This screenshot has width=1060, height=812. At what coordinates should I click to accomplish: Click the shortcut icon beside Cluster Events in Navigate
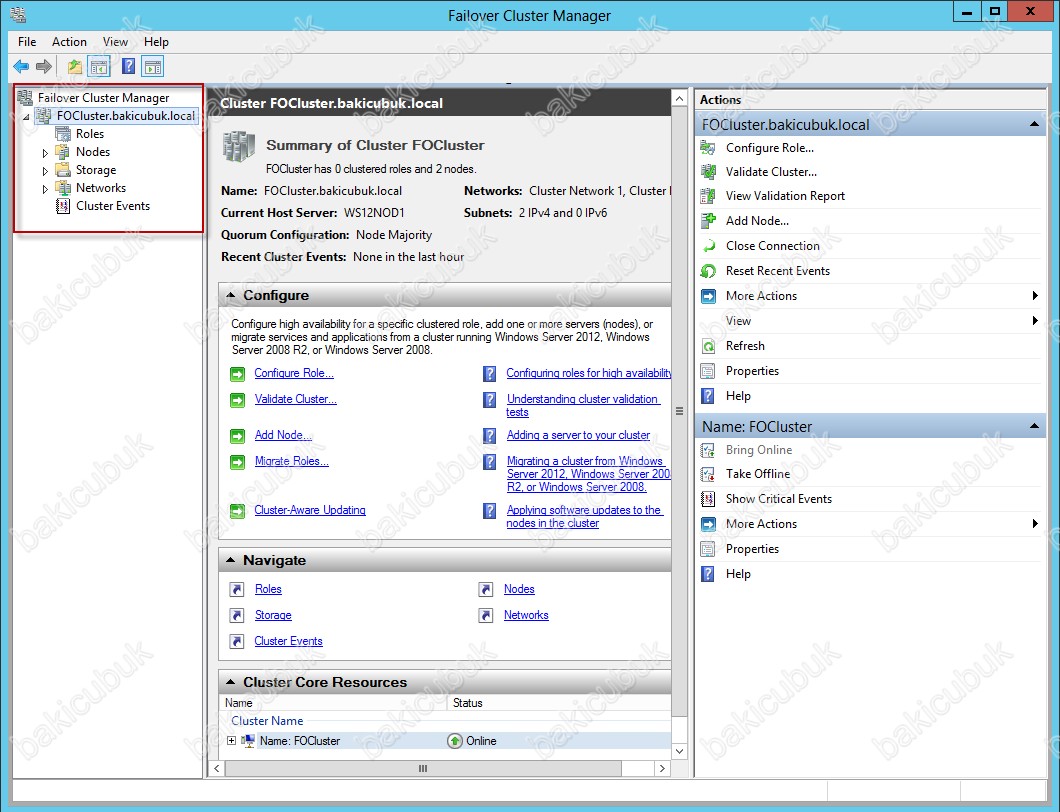point(237,642)
